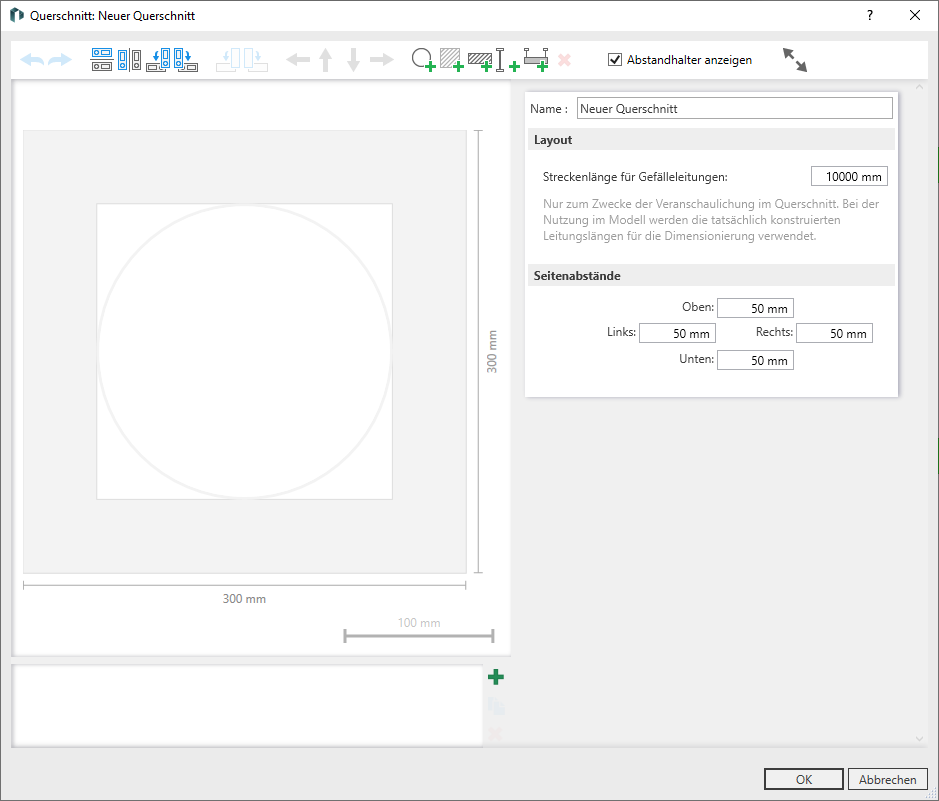Move element left arrow
Image resolution: width=939 pixels, height=801 pixels.
pos(298,60)
